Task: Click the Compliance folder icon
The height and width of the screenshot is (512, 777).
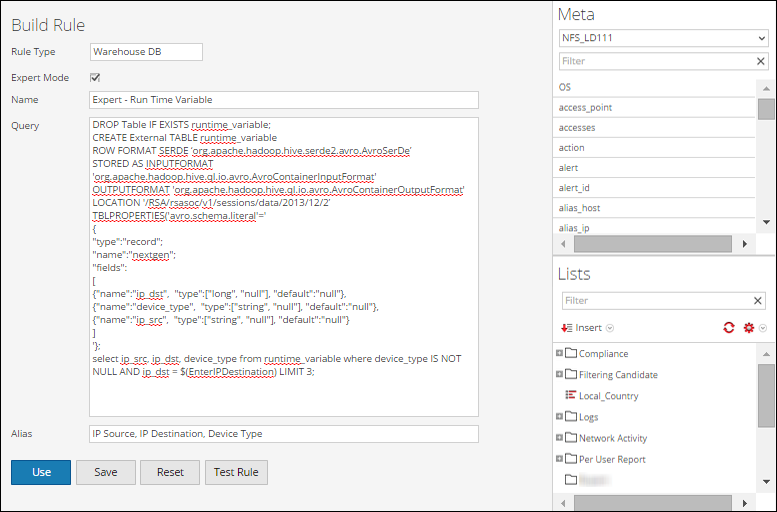Action: [x=571, y=353]
